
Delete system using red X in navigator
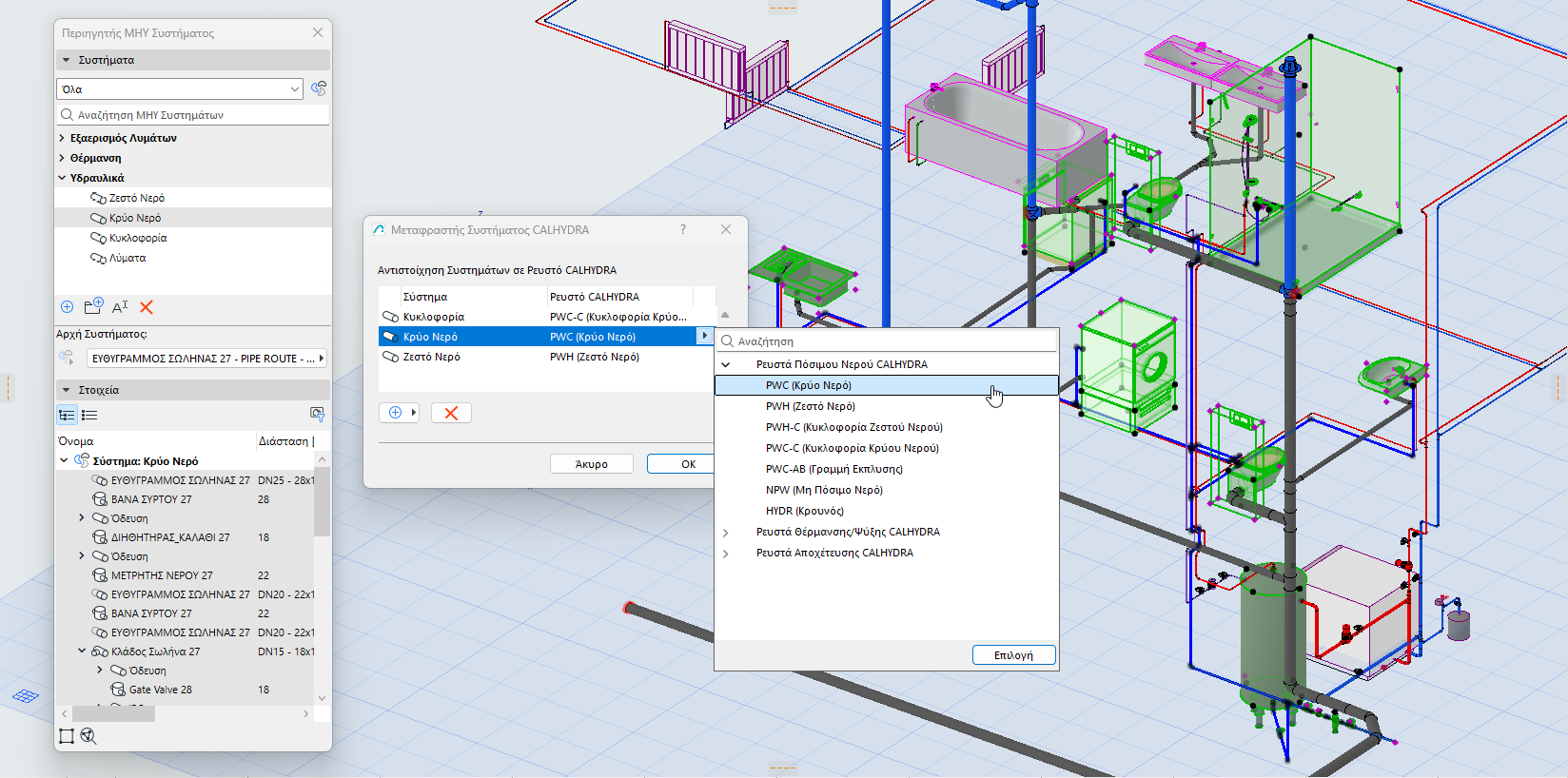147,307
